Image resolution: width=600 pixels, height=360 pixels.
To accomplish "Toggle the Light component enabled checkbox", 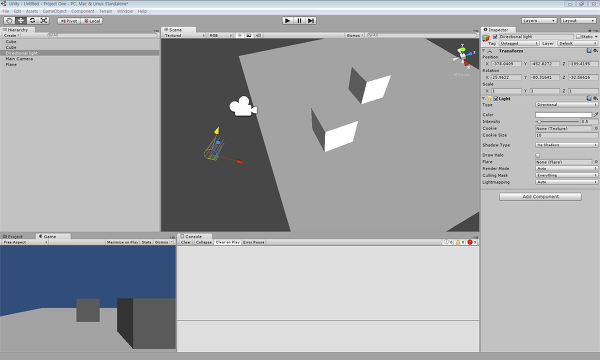I will tap(496, 99).
